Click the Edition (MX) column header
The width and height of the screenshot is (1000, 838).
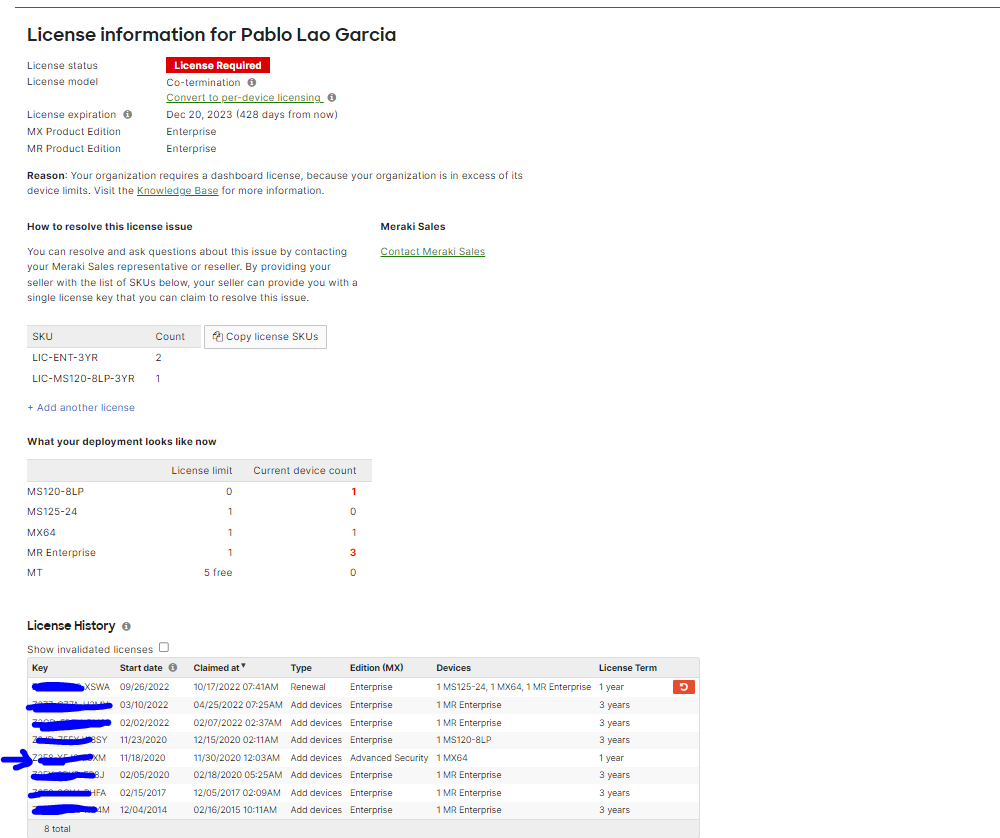(376, 668)
